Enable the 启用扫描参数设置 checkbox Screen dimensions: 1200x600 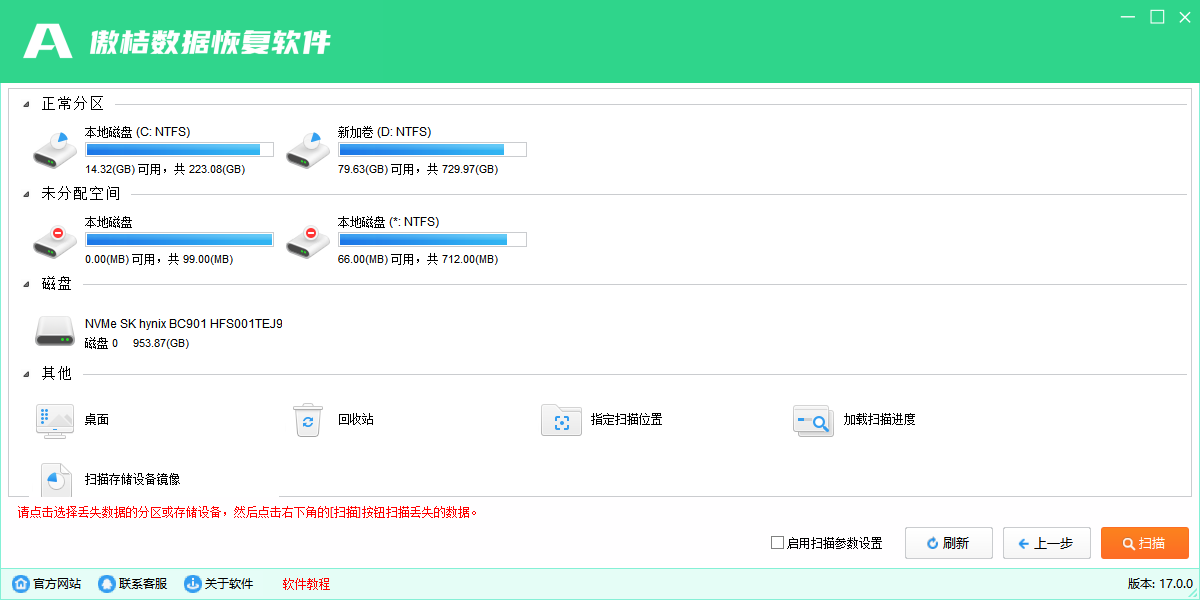pos(777,542)
